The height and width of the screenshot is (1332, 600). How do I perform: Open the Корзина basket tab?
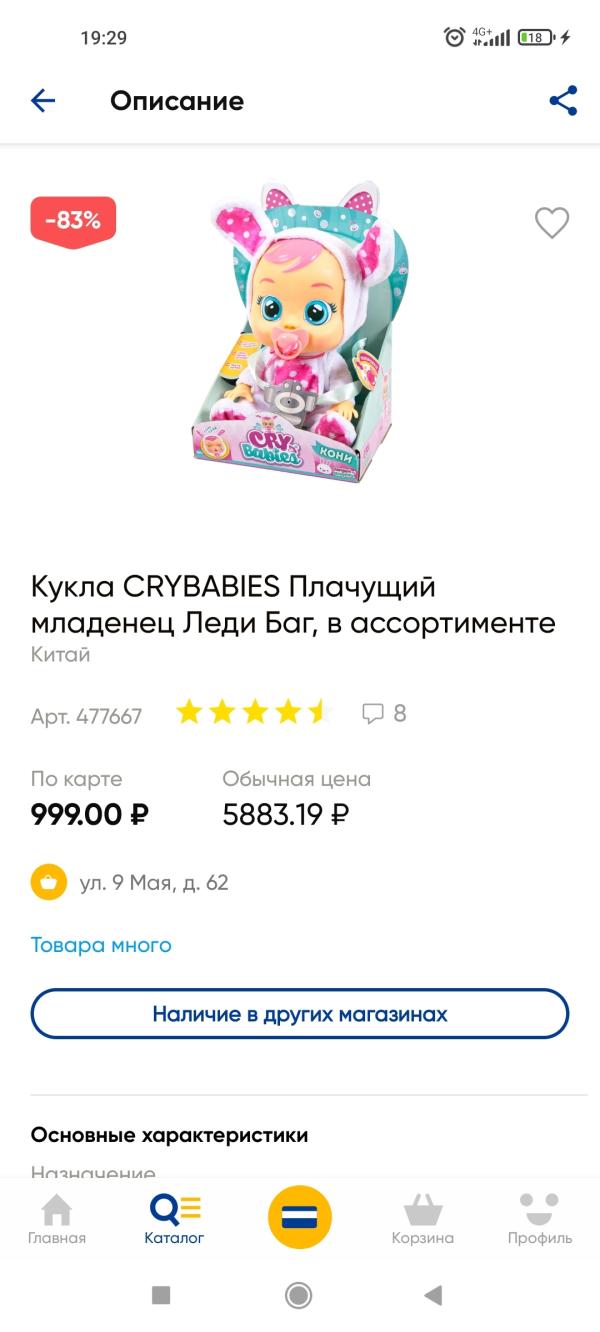[x=423, y=1220]
